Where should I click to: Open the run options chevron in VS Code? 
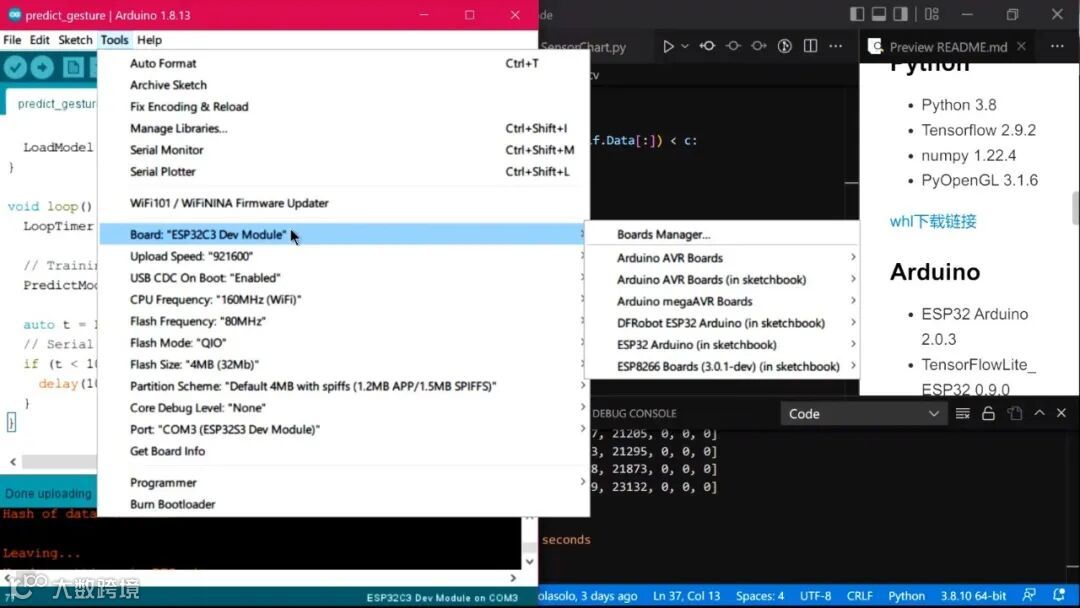click(x=685, y=46)
